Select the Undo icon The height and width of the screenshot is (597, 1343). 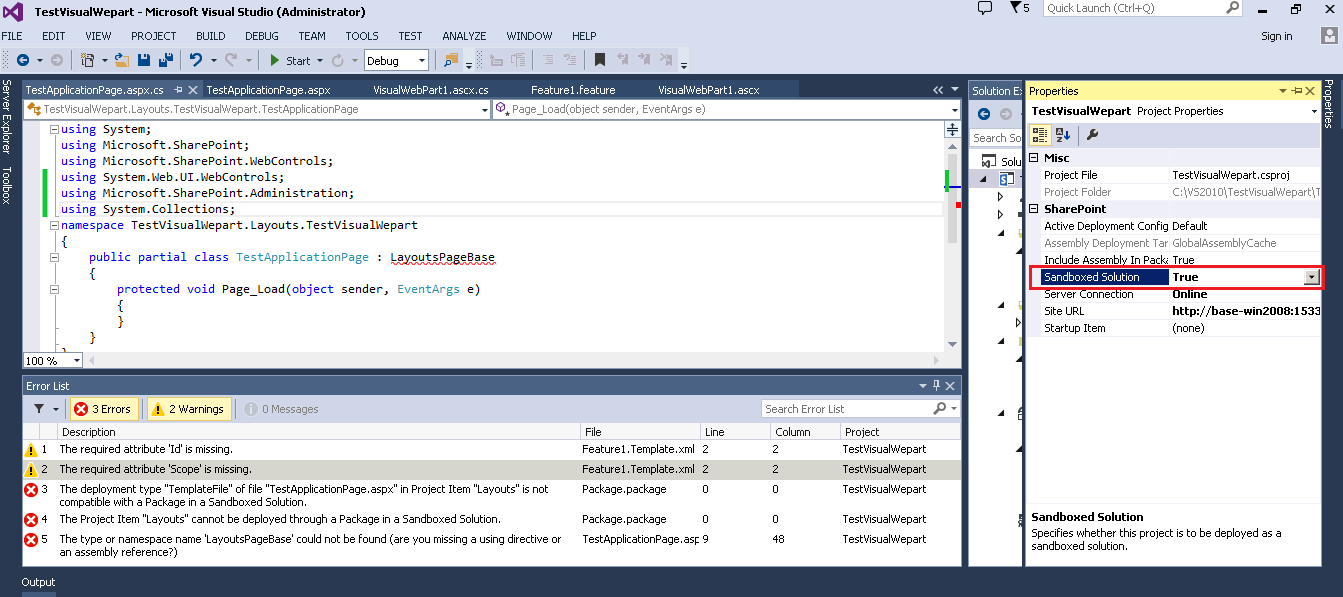click(x=197, y=60)
